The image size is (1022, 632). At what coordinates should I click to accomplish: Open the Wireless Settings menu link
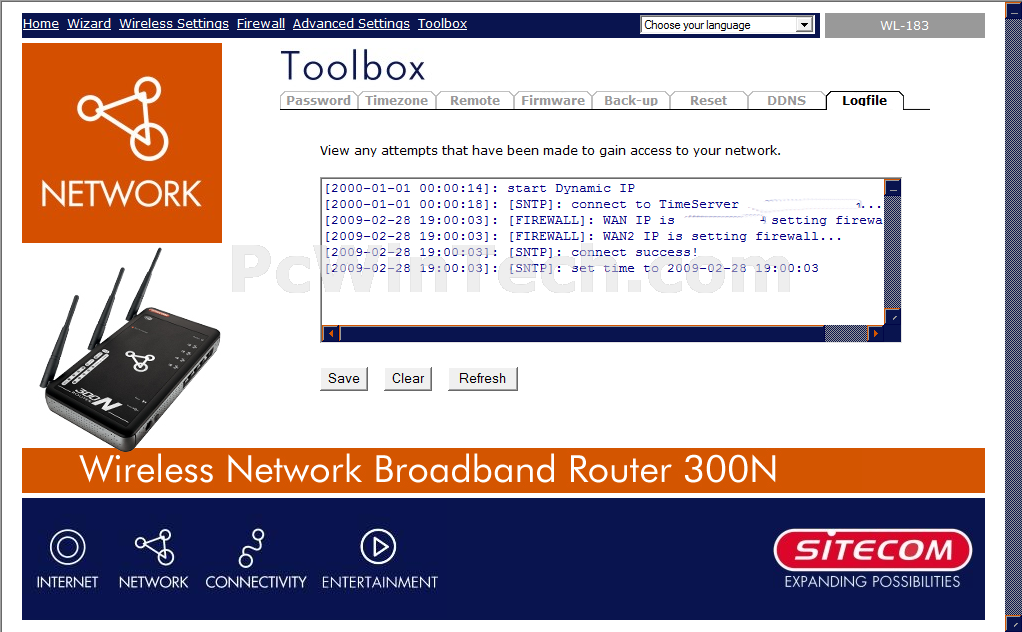click(x=174, y=23)
